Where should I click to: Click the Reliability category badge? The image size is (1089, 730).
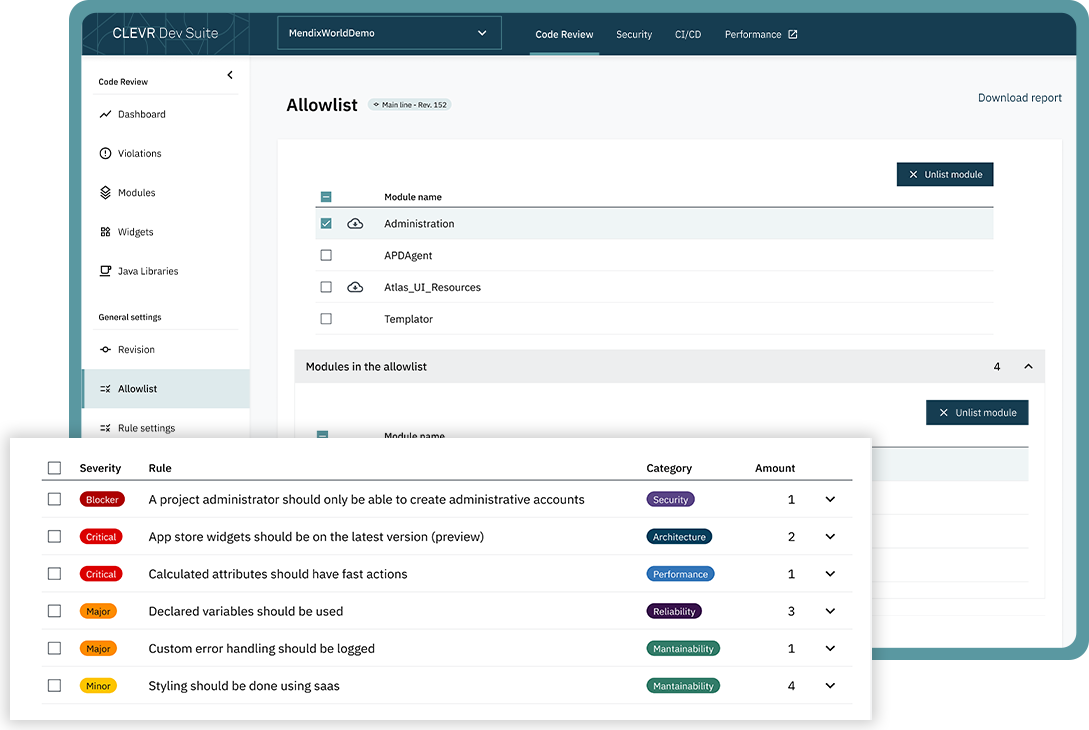tap(674, 611)
